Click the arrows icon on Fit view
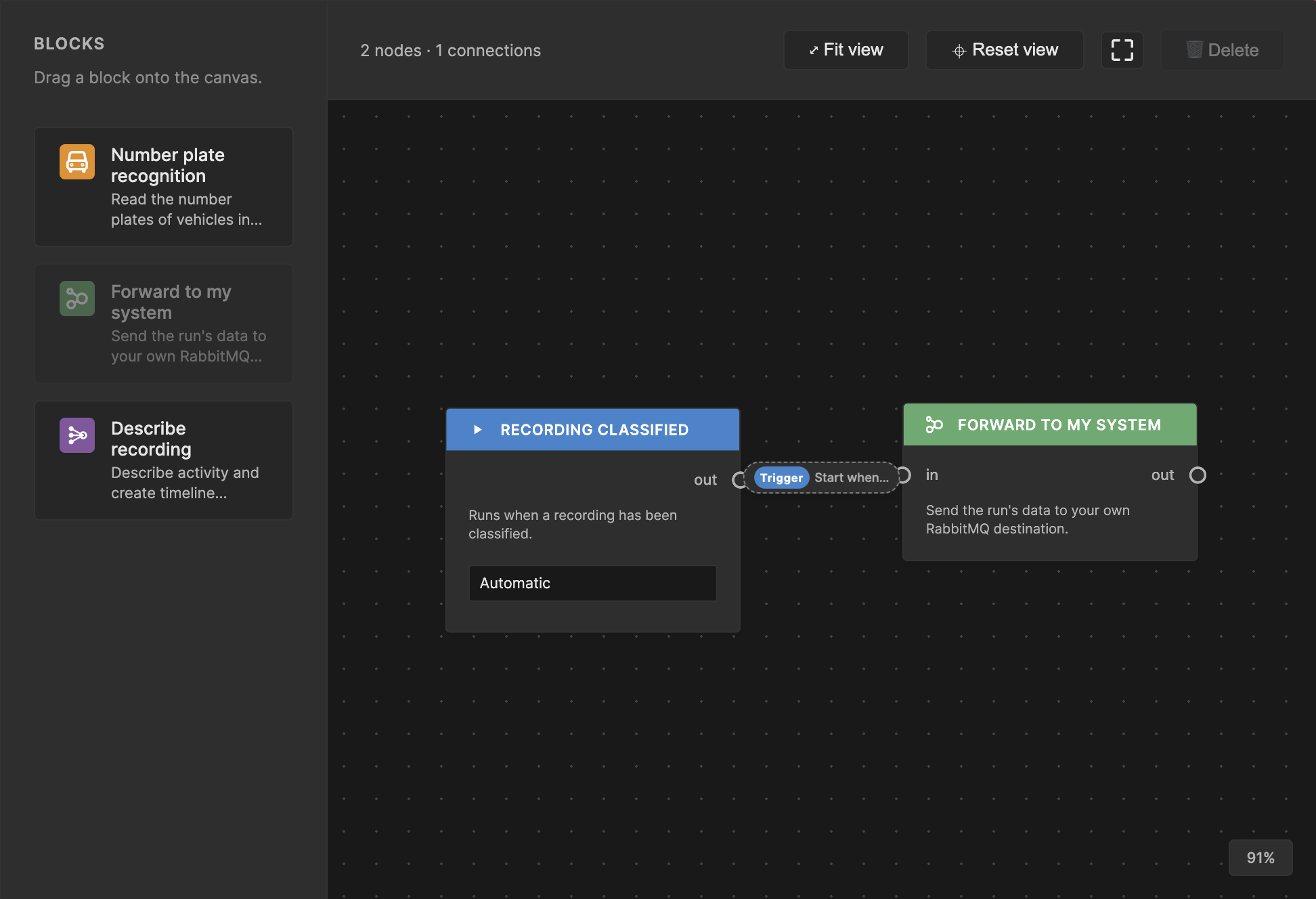Screen dimensions: 1316x899 (x=814, y=51)
